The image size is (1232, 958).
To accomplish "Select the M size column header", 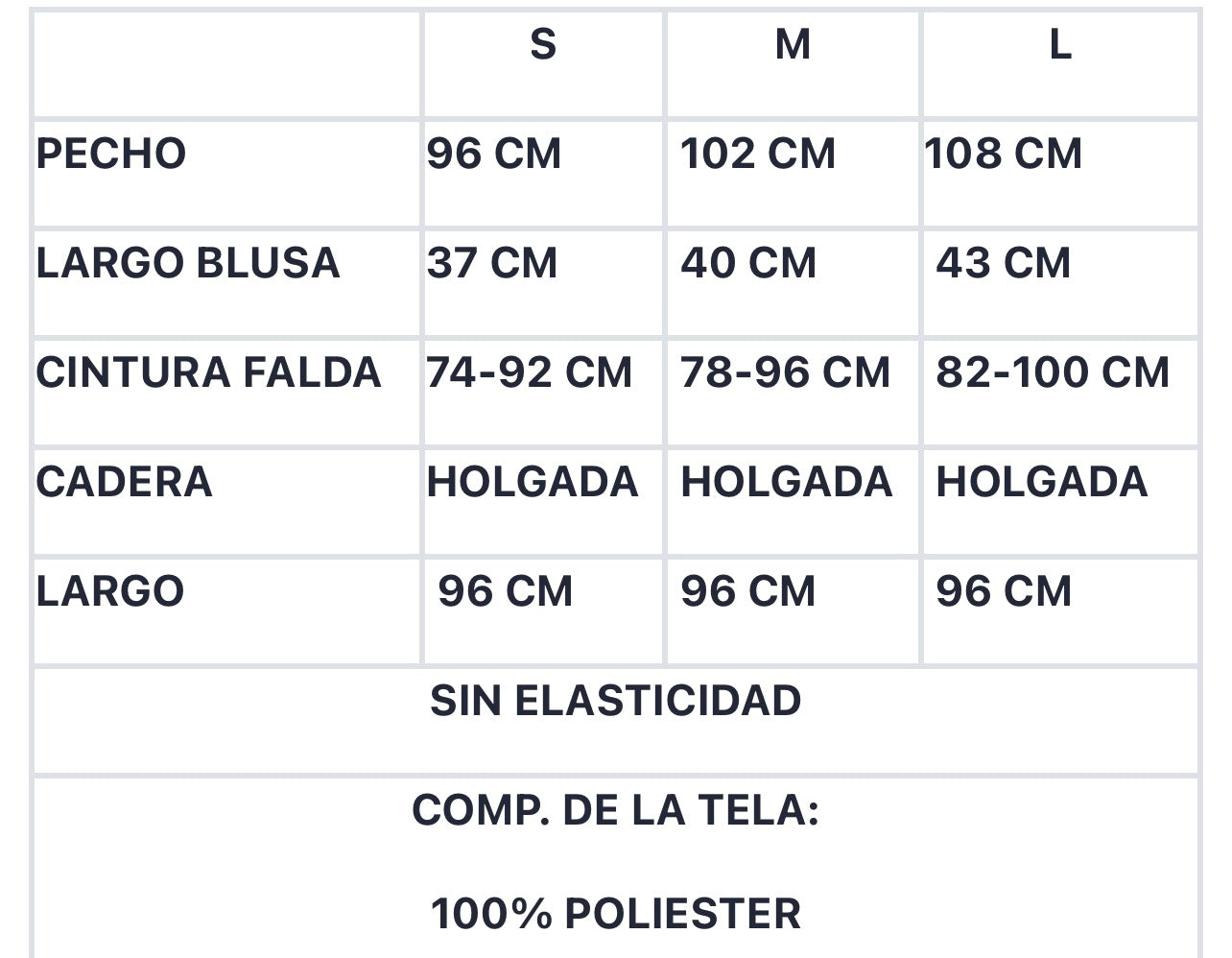I will point(793,44).
